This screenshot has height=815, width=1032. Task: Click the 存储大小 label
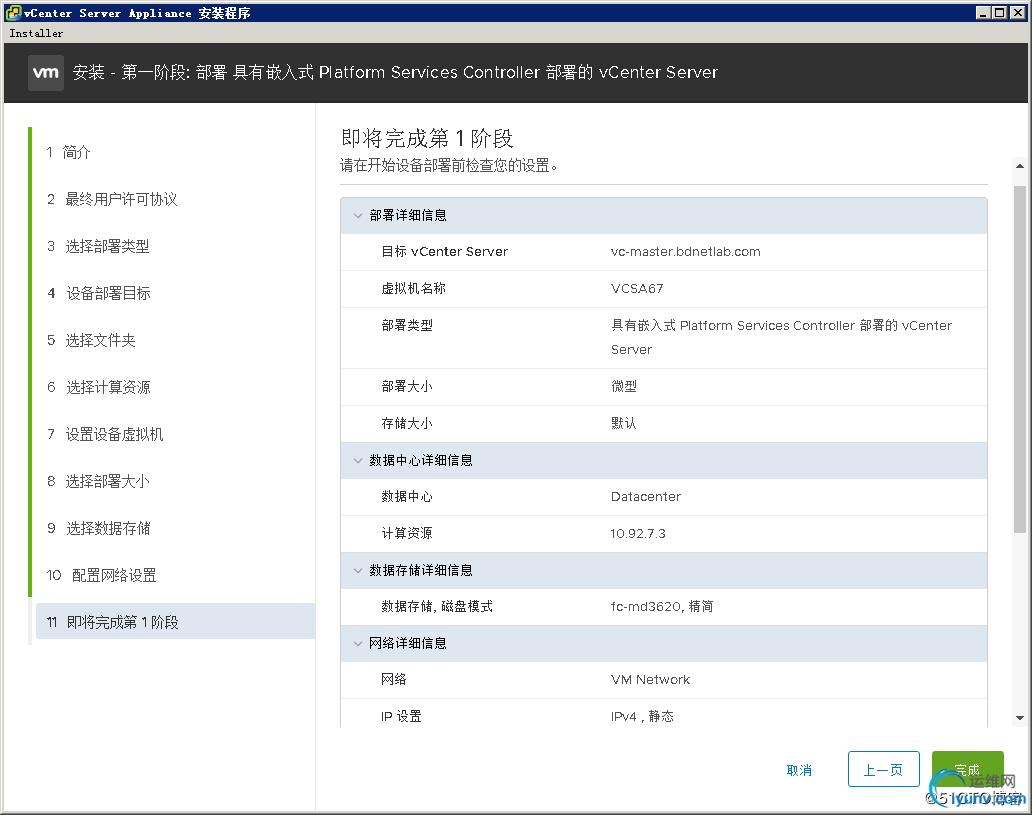[407, 423]
